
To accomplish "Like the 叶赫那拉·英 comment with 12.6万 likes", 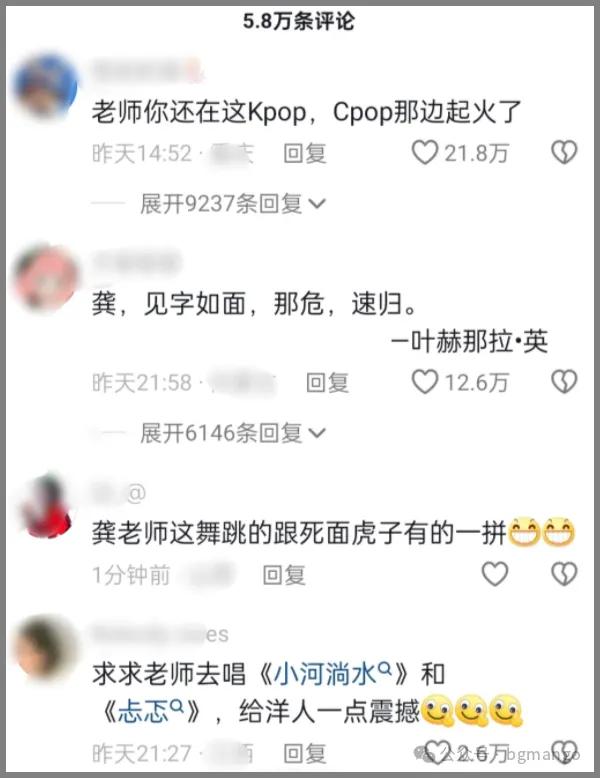I will pos(425,382).
